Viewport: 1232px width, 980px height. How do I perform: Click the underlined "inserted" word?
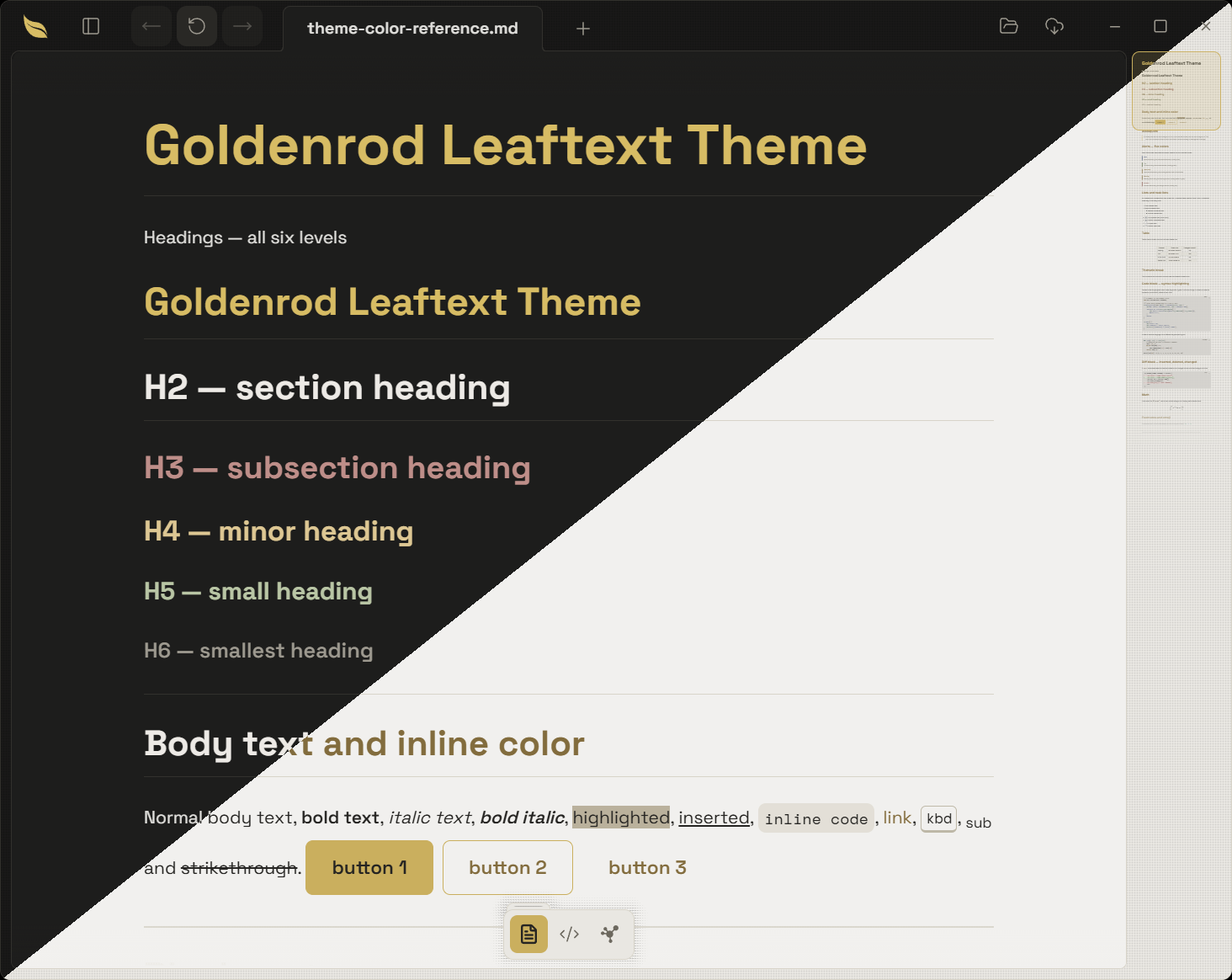tap(714, 818)
